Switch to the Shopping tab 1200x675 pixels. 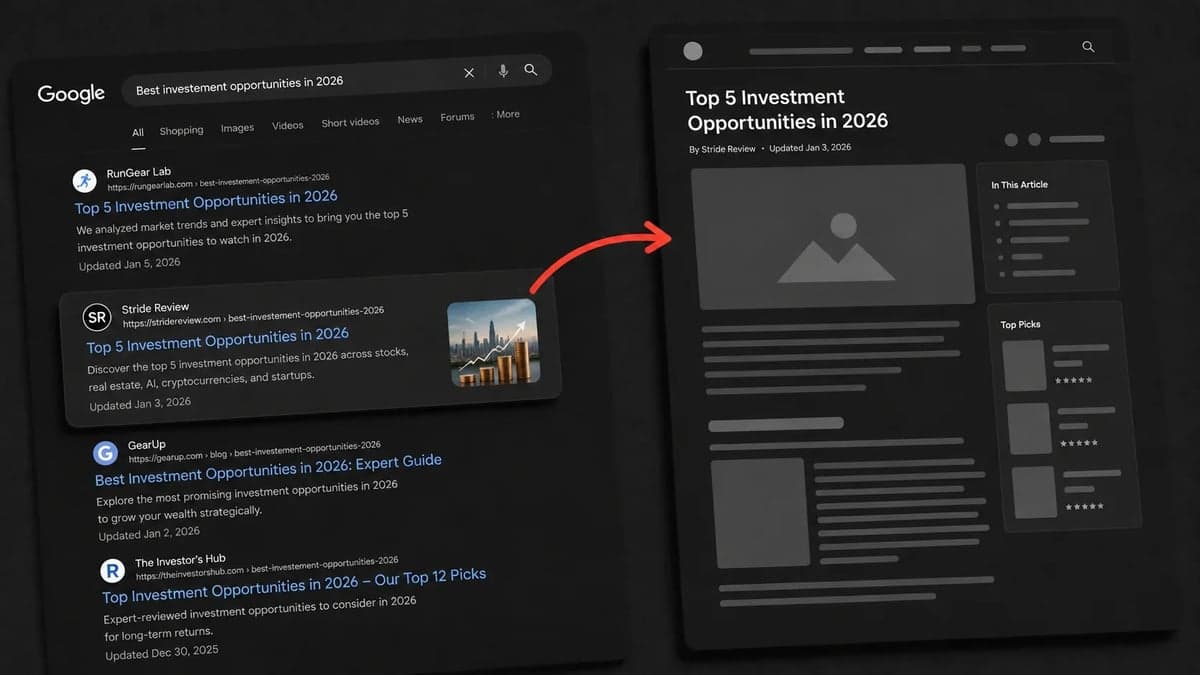tap(181, 130)
